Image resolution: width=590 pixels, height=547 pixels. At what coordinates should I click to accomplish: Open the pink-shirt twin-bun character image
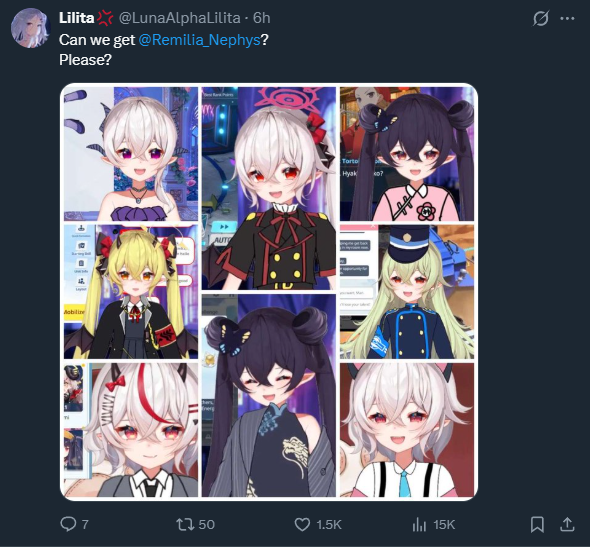407,154
